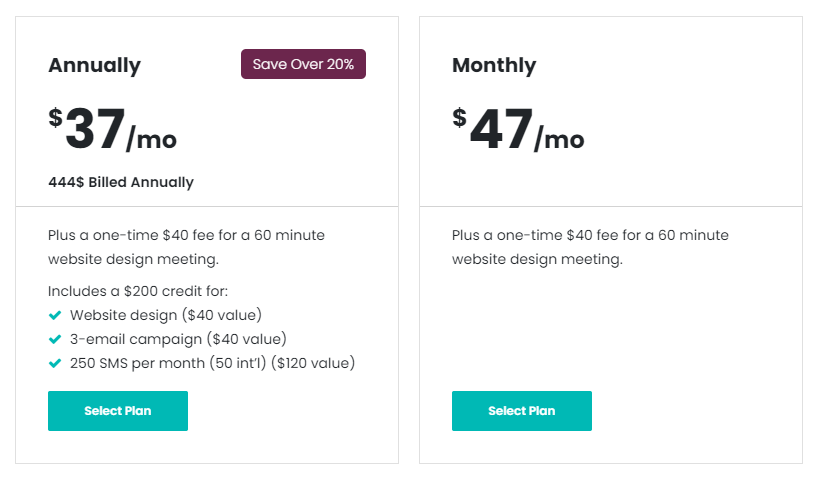This screenshot has height=482, width=822.
Task: Click the Save Over 20% badge
Action: click(x=304, y=64)
